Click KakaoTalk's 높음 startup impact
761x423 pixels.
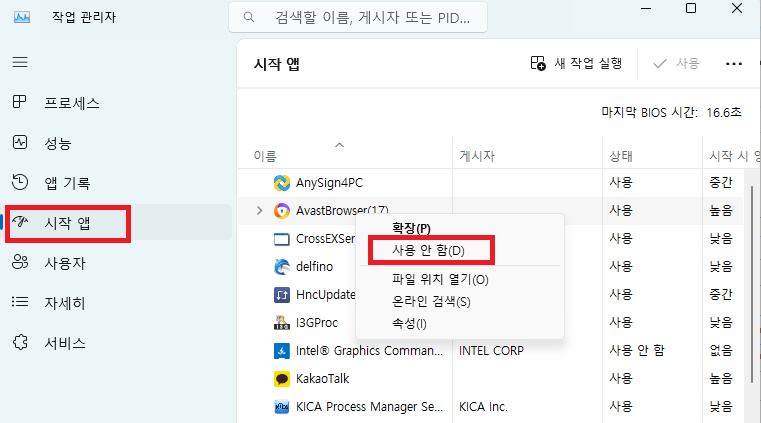pyautogui.click(x=721, y=378)
